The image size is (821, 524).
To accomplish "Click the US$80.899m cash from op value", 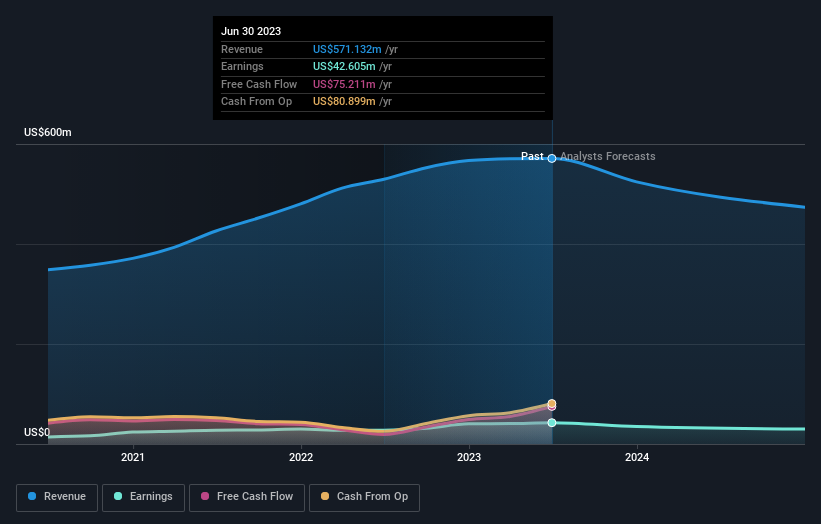I will click(x=344, y=102).
